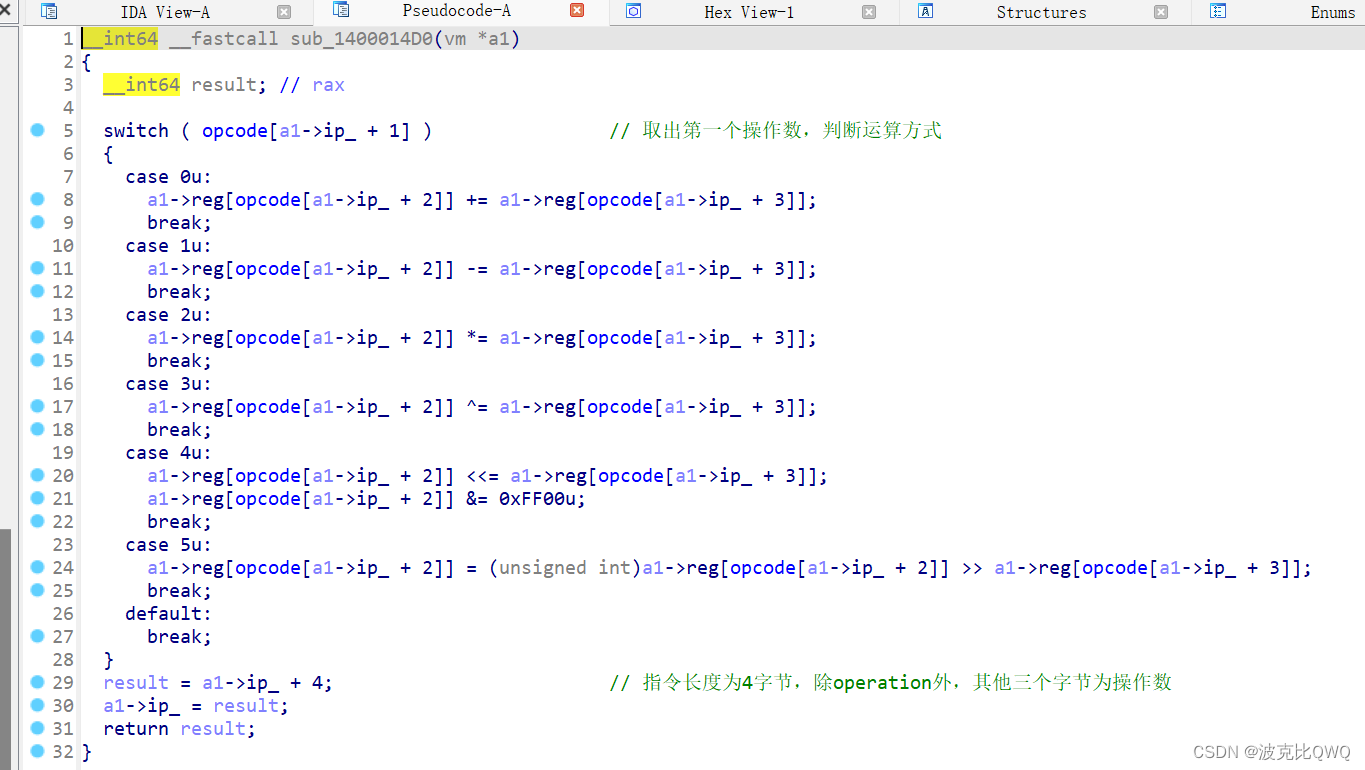The image size is (1365, 770).
Task: Close the Structures tab
Action: coord(1161,12)
